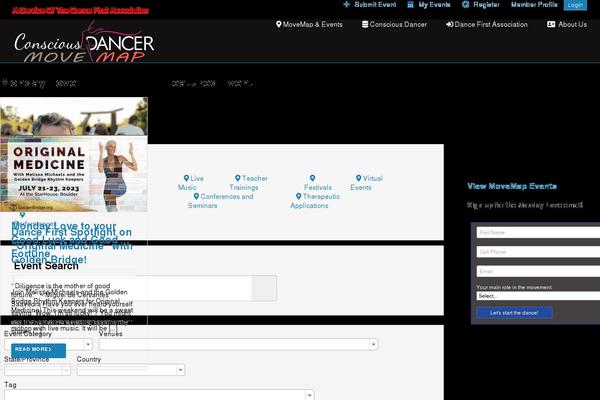Click the Live Music pin icon
The width and height of the screenshot is (600, 400).
click(186, 178)
